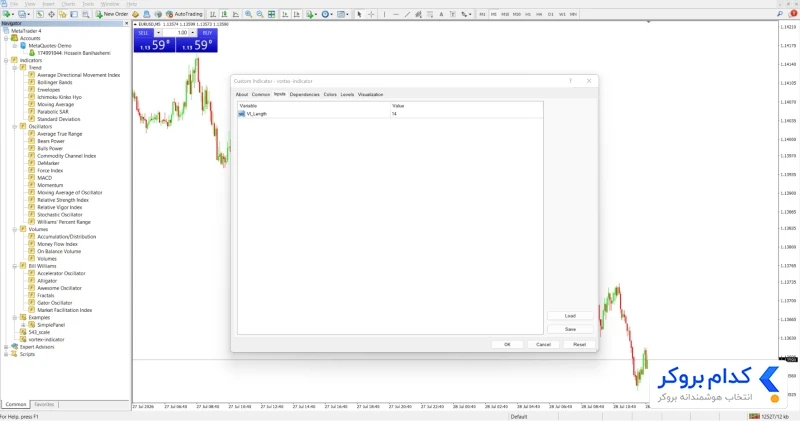Zoom in on the chart

click(248, 14)
